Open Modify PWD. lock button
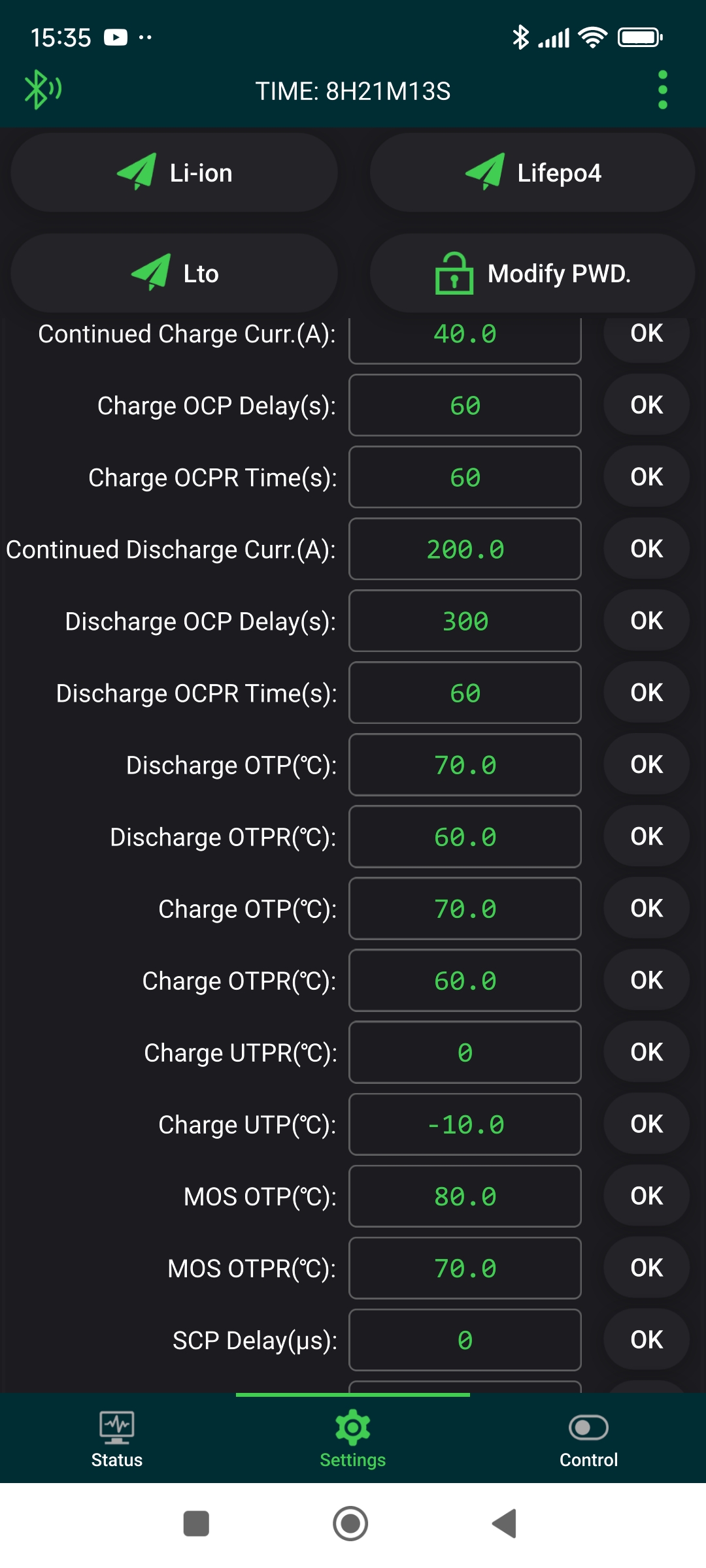Screen dimensions: 706x1568 (532, 273)
